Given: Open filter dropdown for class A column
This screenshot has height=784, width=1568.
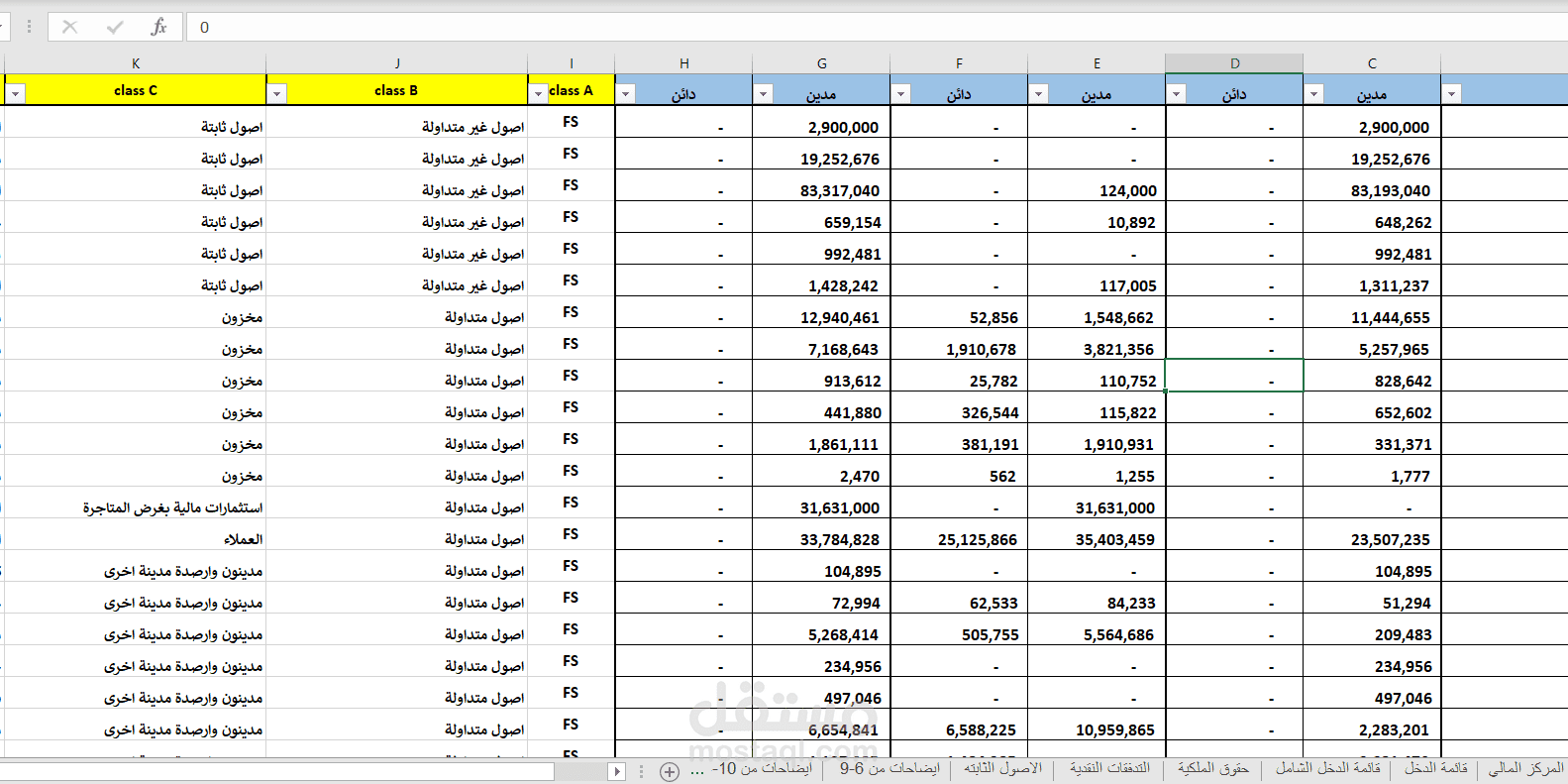Looking at the screenshot, I should pyautogui.click(x=539, y=94).
